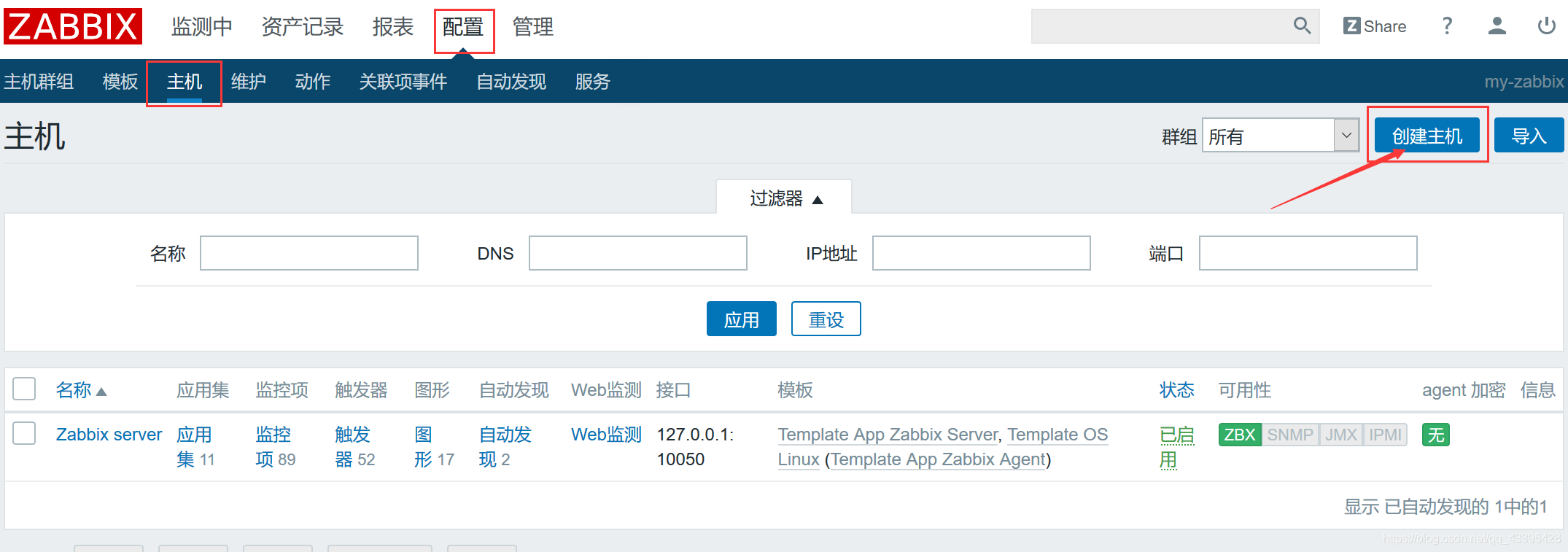Open 自动发现 2 link in host row

(x=505, y=447)
